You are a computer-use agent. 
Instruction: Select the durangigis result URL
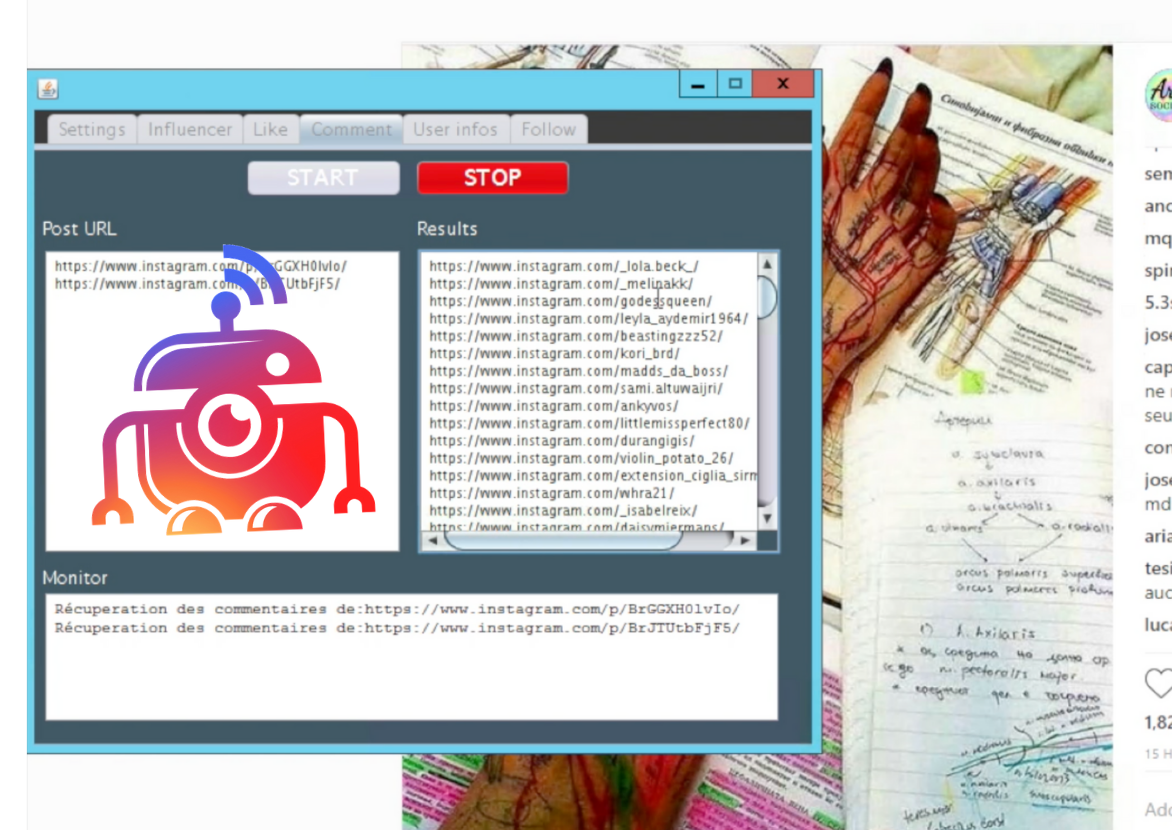[561, 441]
